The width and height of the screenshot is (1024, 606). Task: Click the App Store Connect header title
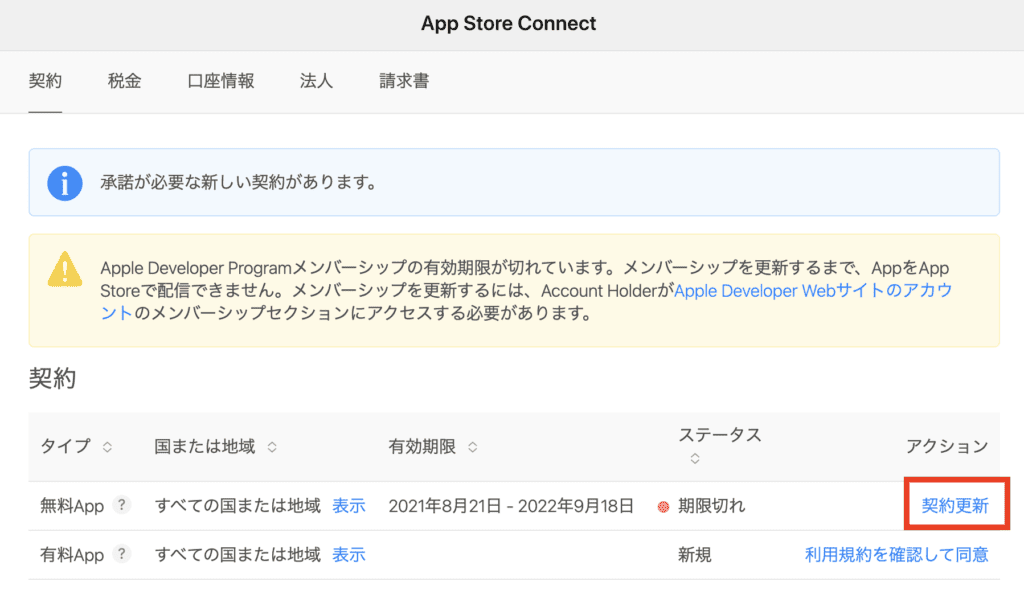pos(508,23)
